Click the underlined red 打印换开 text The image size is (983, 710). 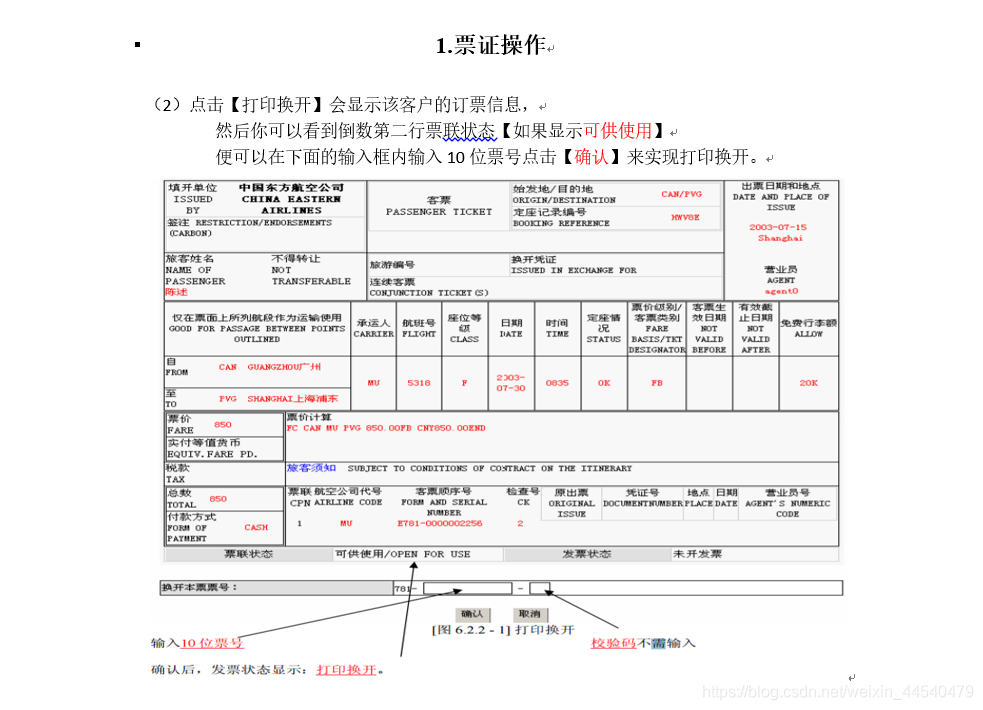pos(347,670)
